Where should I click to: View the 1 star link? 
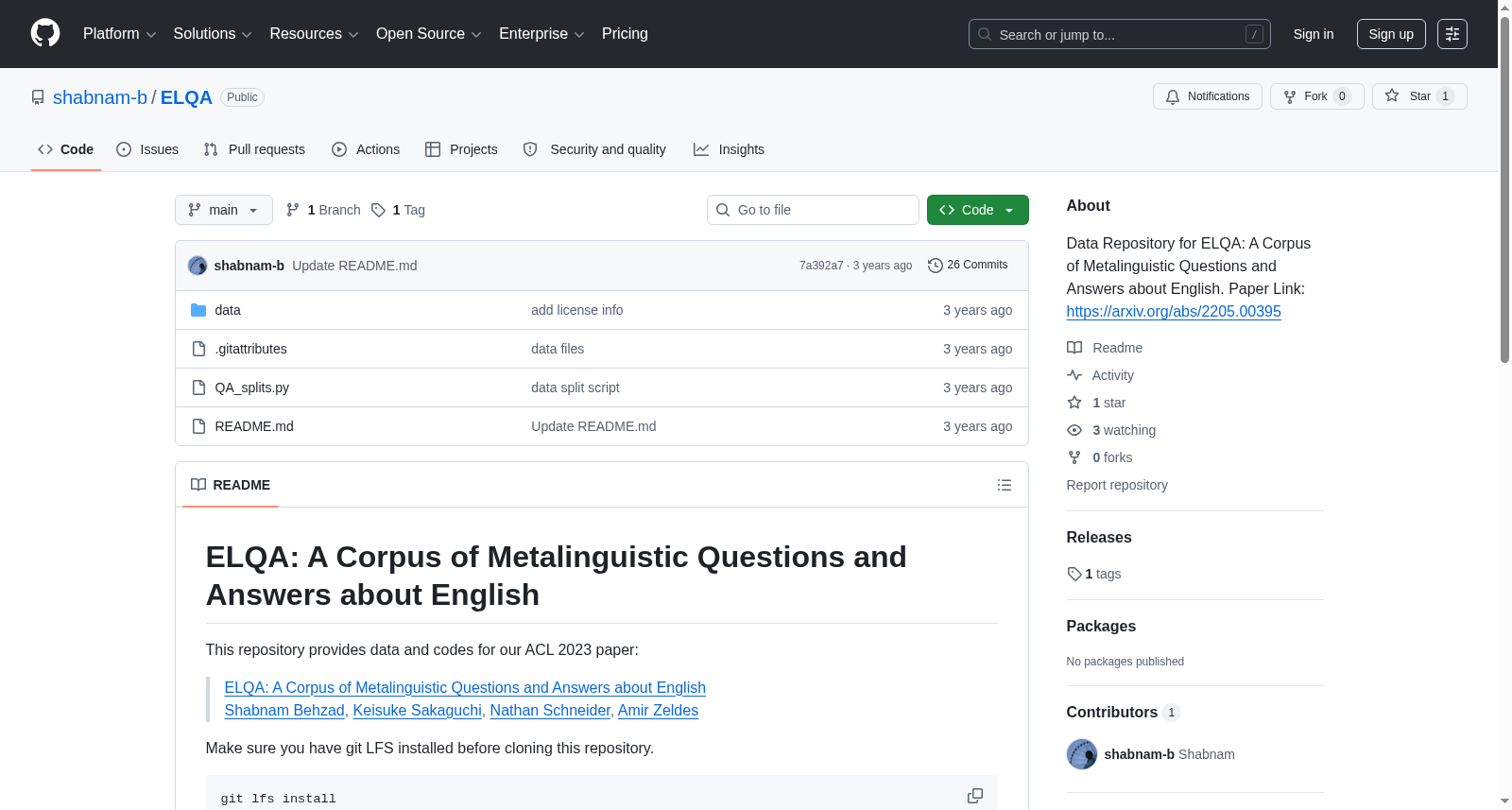click(1096, 403)
